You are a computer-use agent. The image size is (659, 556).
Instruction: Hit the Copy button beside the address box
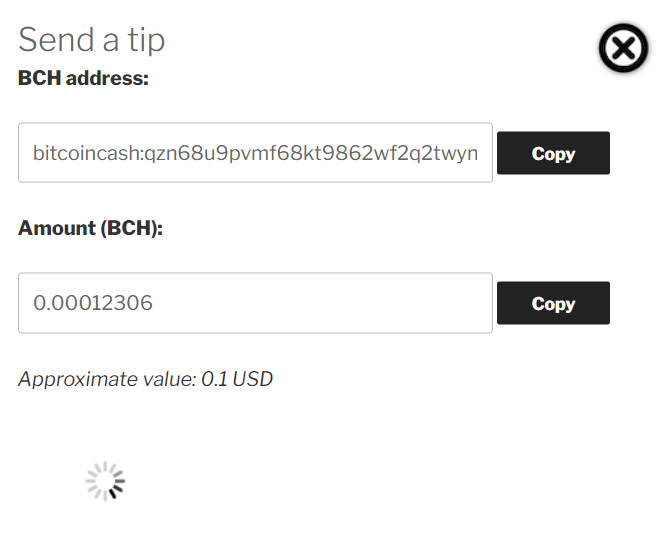(x=553, y=153)
